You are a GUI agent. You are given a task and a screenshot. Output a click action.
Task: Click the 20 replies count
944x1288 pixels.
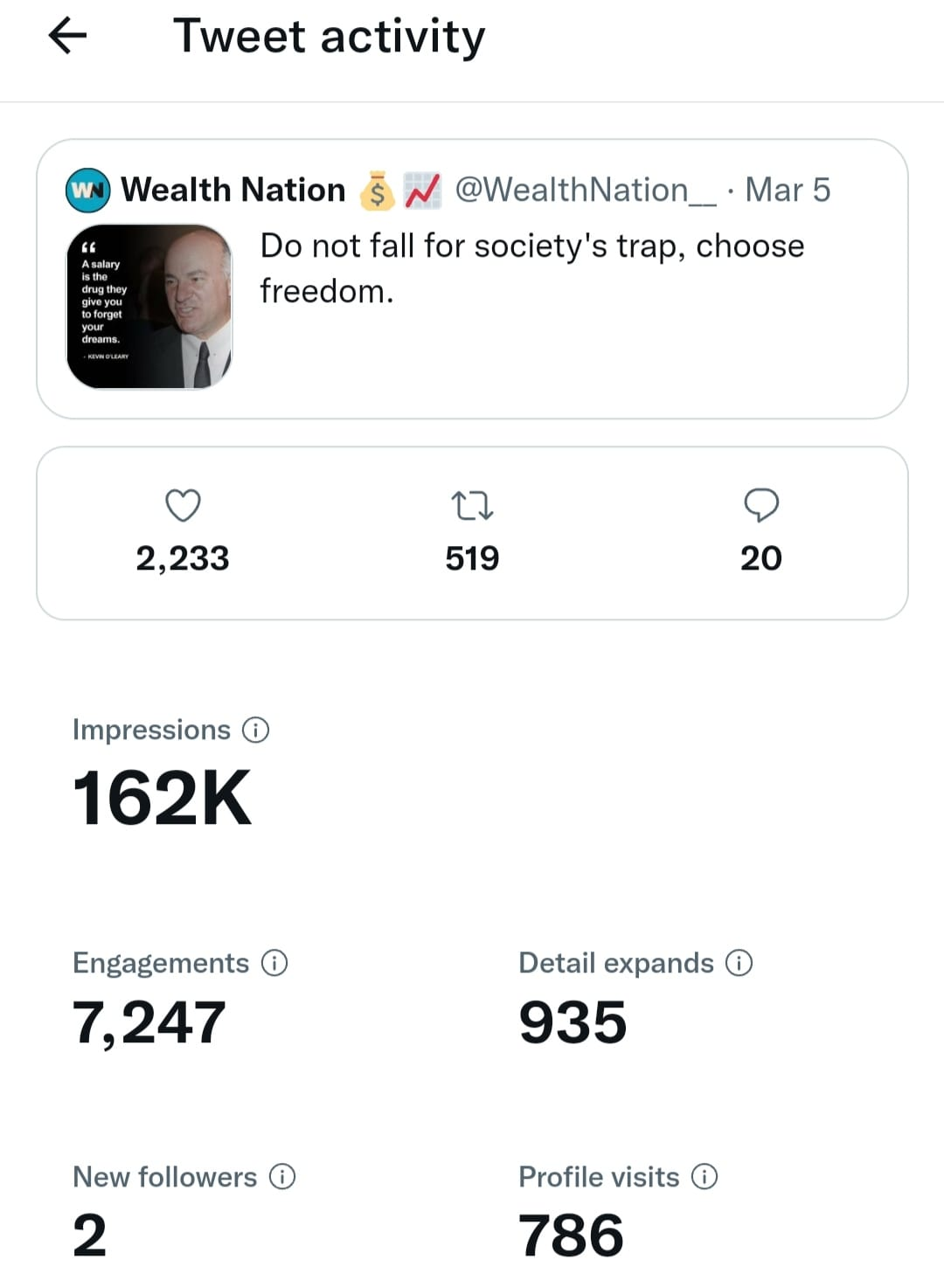coord(761,558)
